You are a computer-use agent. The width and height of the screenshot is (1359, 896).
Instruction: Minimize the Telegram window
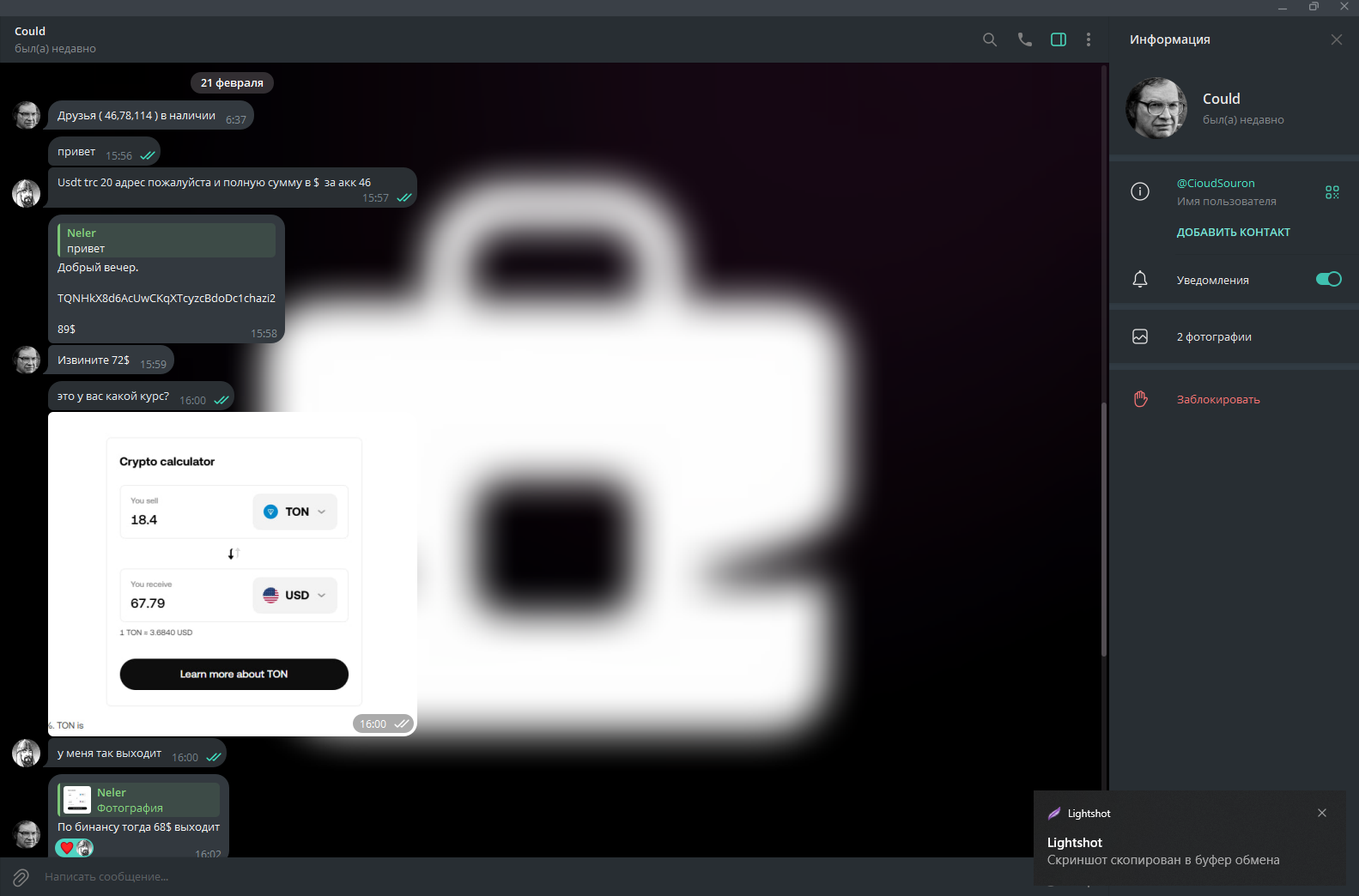1283,7
